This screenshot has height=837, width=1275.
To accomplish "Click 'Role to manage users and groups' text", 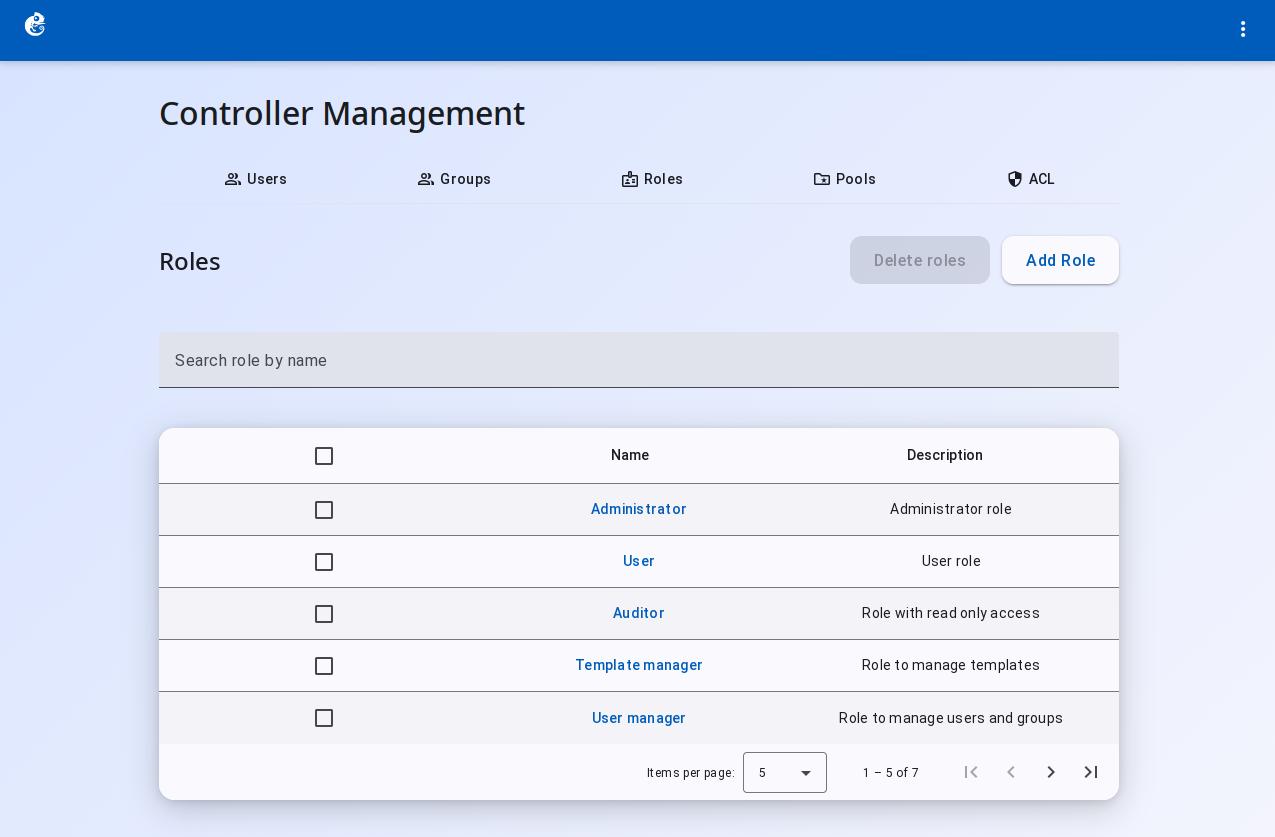I will pyautogui.click(x=951, y=718).
